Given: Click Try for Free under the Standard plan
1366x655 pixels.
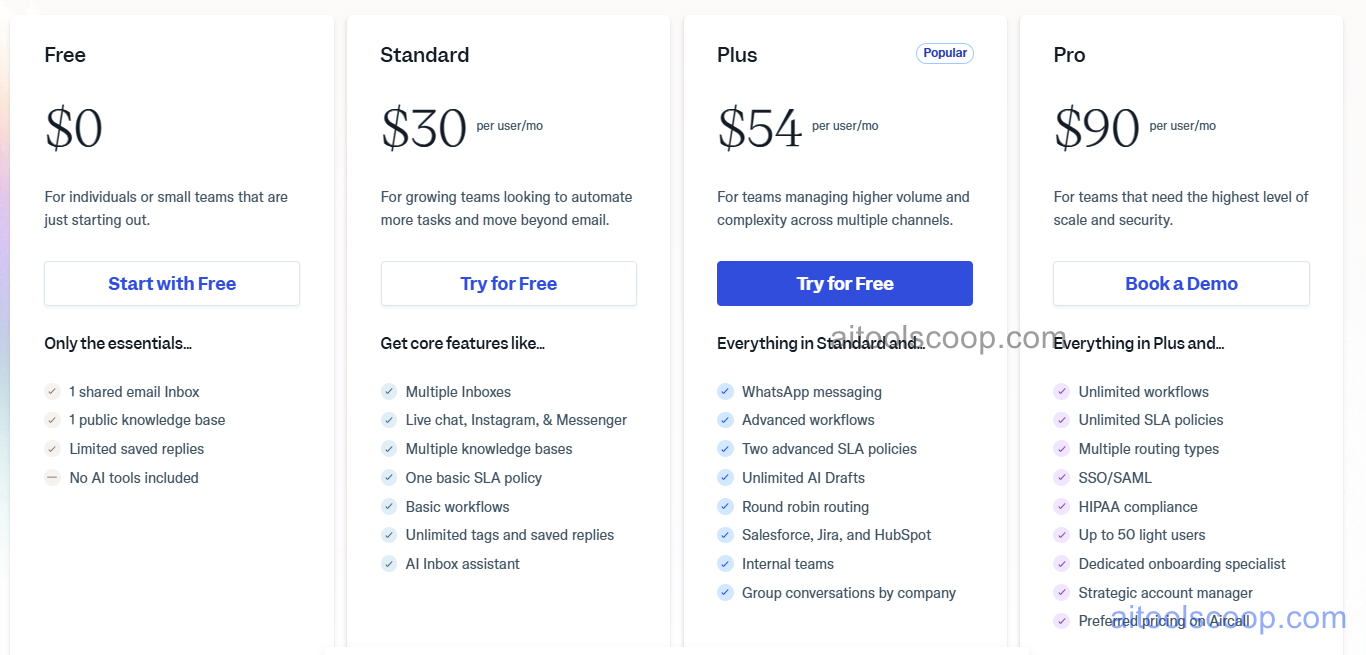Looking at the screenshot, I should click(x=508, y=283).
